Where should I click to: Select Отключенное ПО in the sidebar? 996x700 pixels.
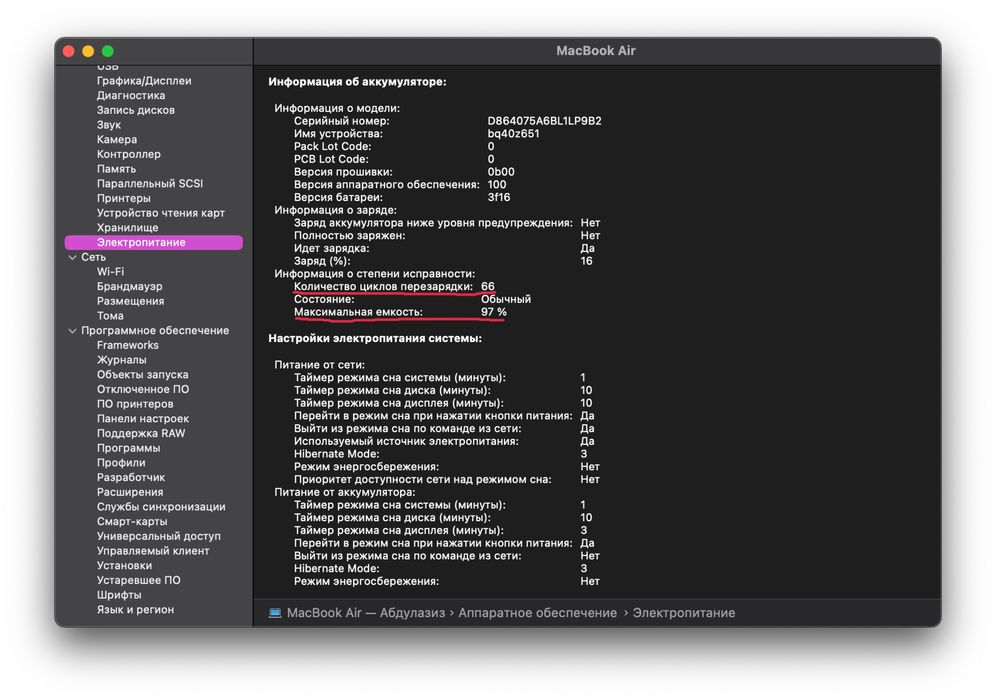click(x=143, y=389)
